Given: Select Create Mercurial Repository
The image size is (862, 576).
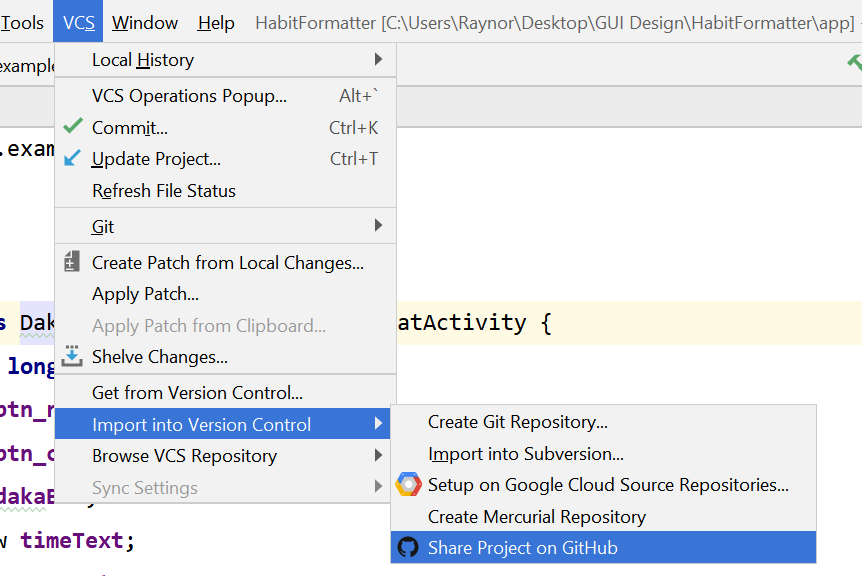Looking at the screenshot, I should (536, 517).
